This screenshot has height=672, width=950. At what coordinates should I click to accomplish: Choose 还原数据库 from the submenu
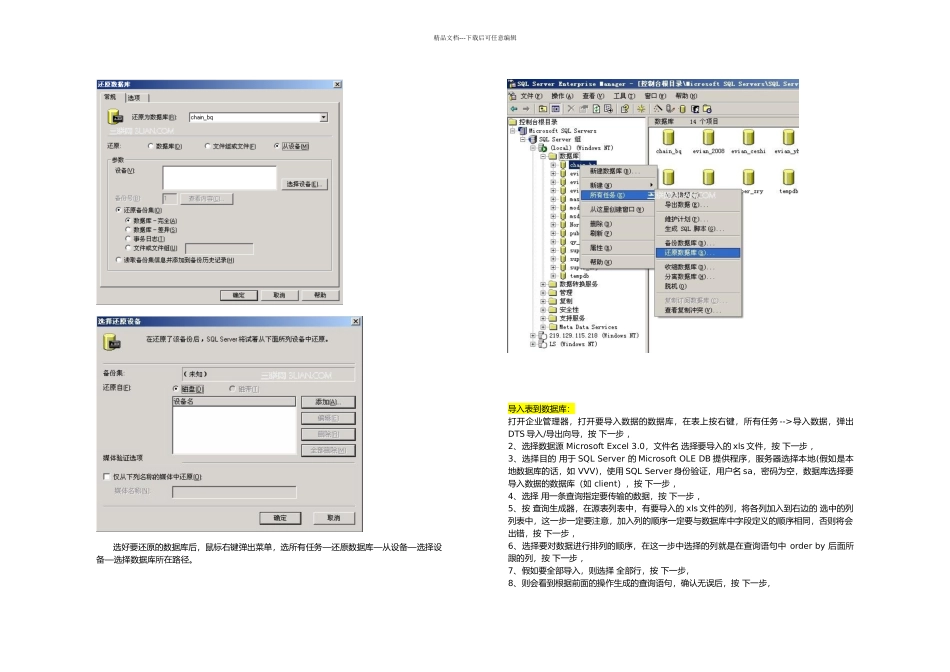pyautogui.click(x=698, y=253)
